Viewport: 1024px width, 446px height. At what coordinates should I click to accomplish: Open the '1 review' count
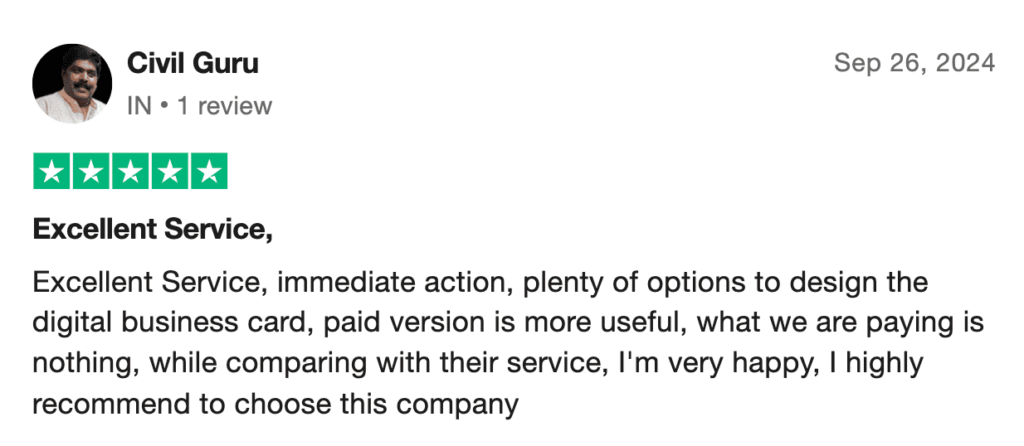click(225, 106)
